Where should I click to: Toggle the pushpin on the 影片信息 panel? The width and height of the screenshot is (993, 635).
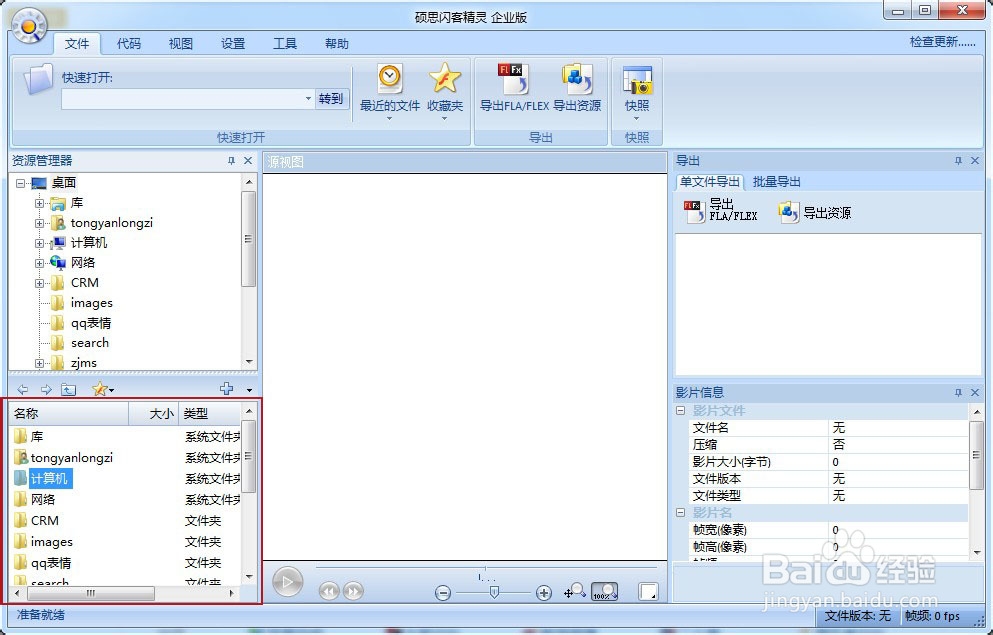[x=958, y=392]
